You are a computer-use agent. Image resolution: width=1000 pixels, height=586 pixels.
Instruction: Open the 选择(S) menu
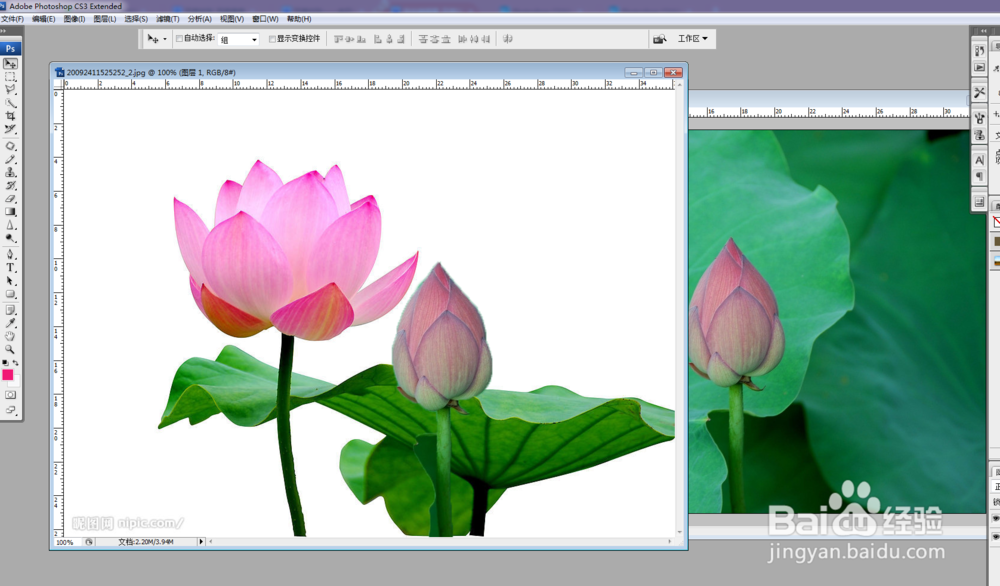[136, 19]
